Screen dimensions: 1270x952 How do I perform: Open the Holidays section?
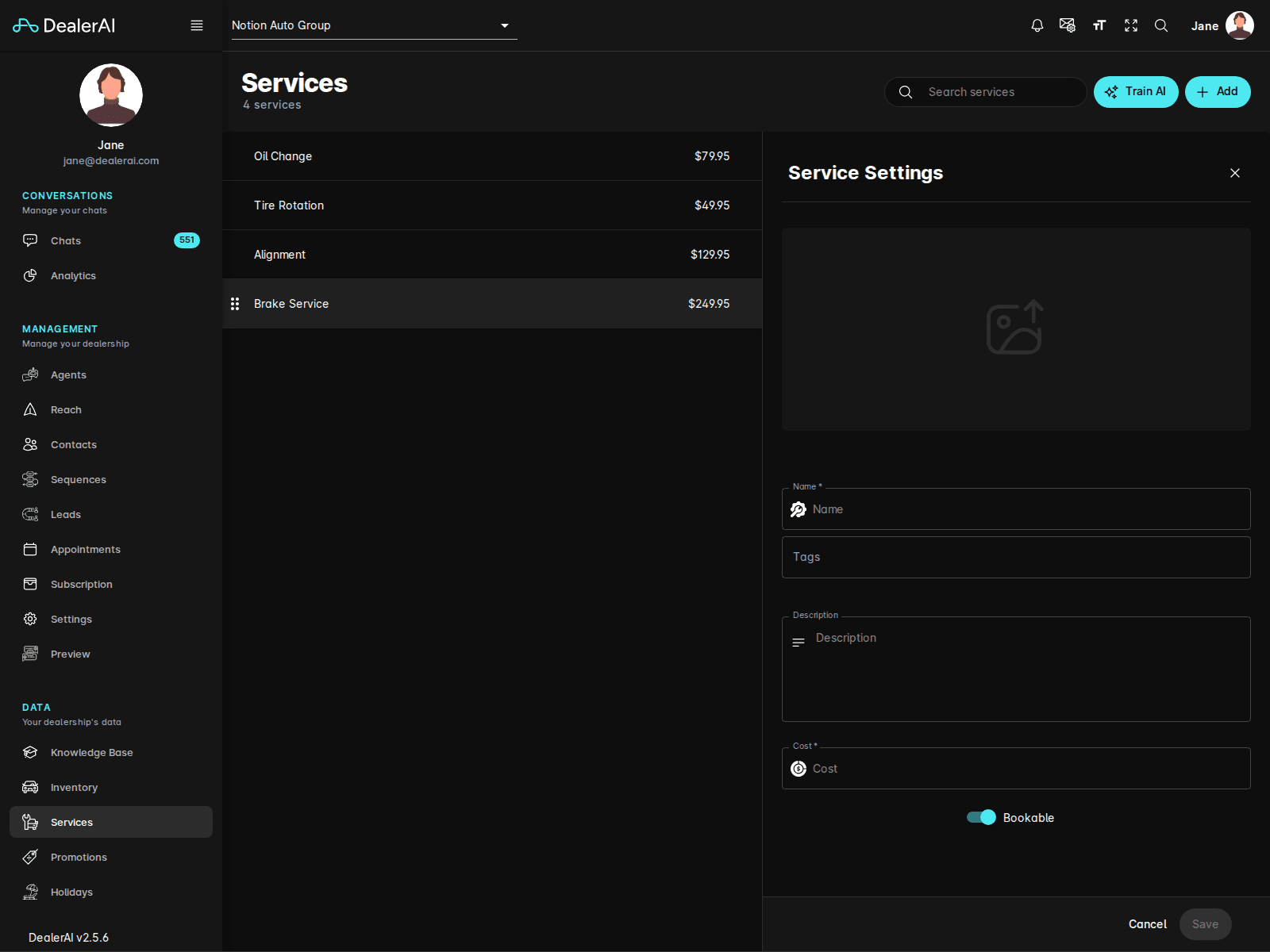[71, 892]
